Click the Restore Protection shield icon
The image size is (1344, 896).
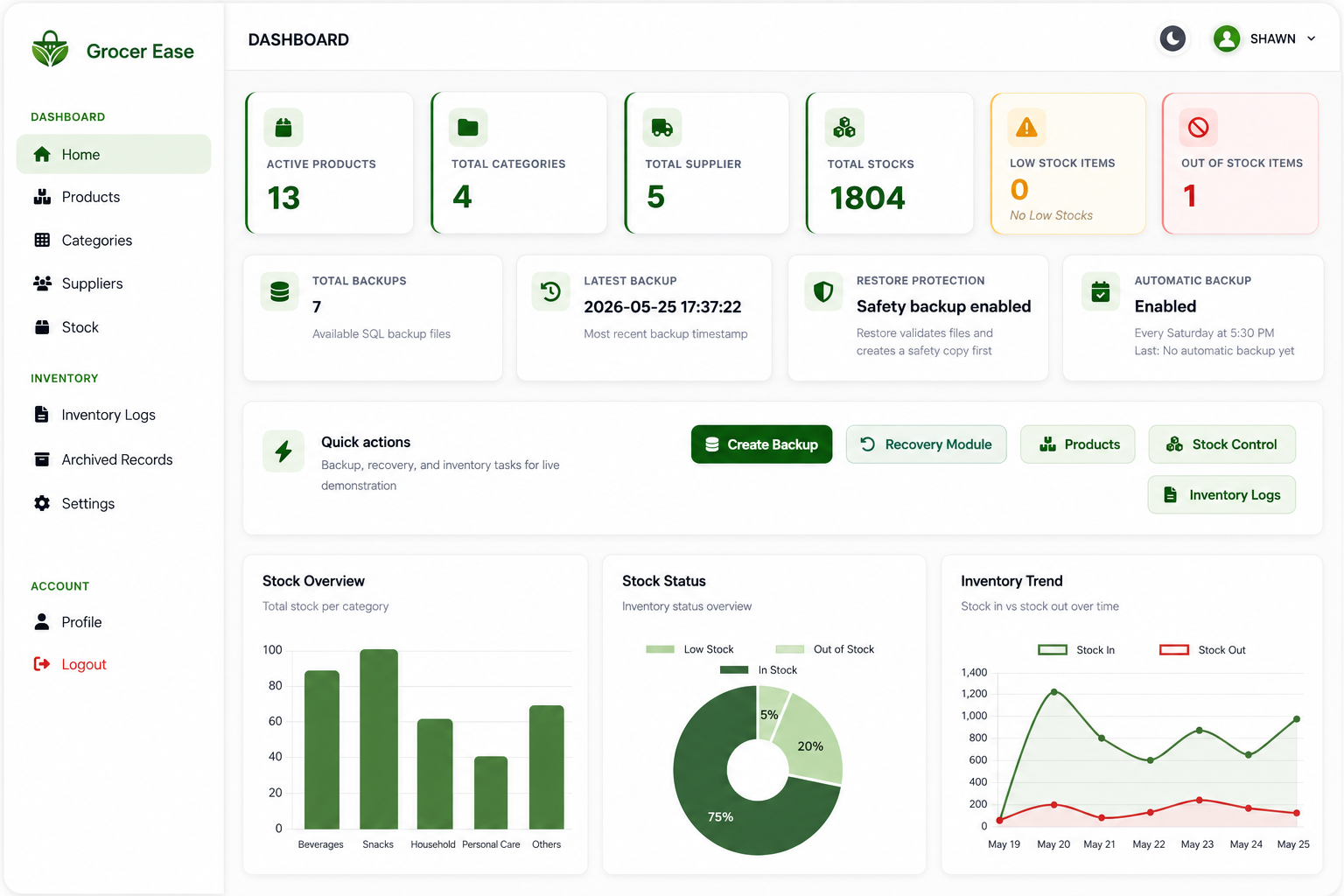click(823, 291)
